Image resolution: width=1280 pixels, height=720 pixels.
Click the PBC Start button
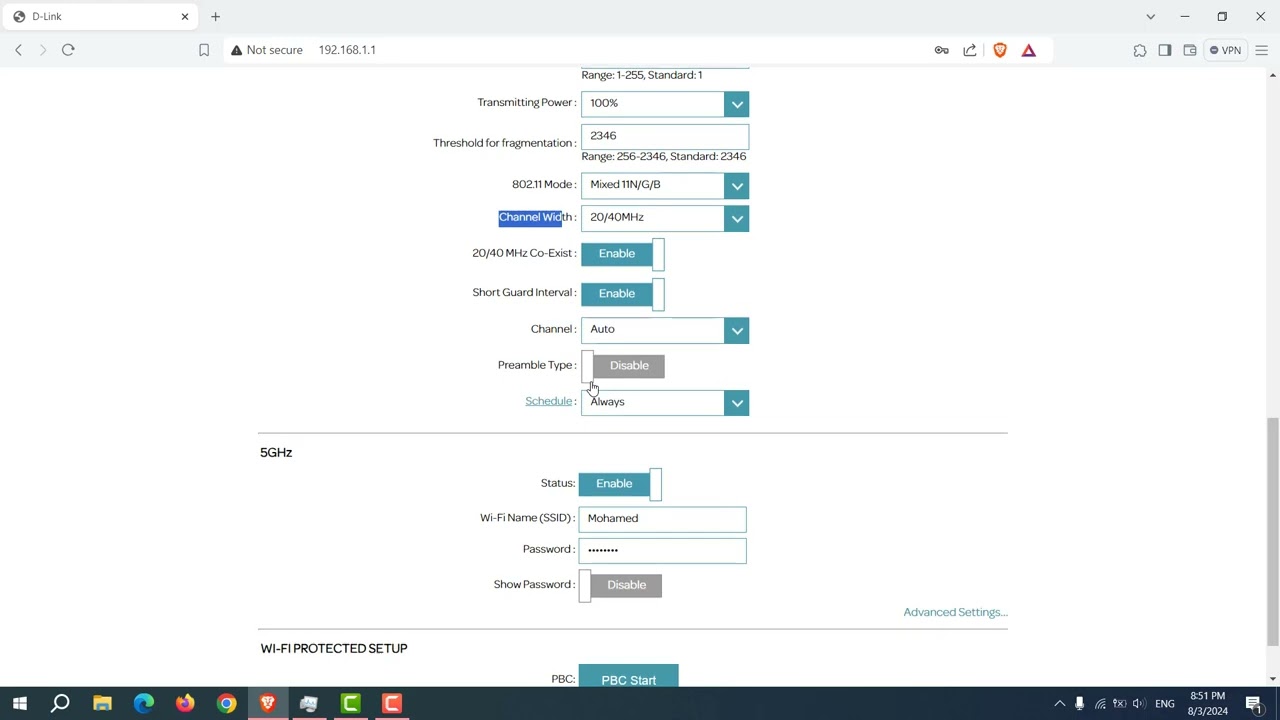[628, 678]
